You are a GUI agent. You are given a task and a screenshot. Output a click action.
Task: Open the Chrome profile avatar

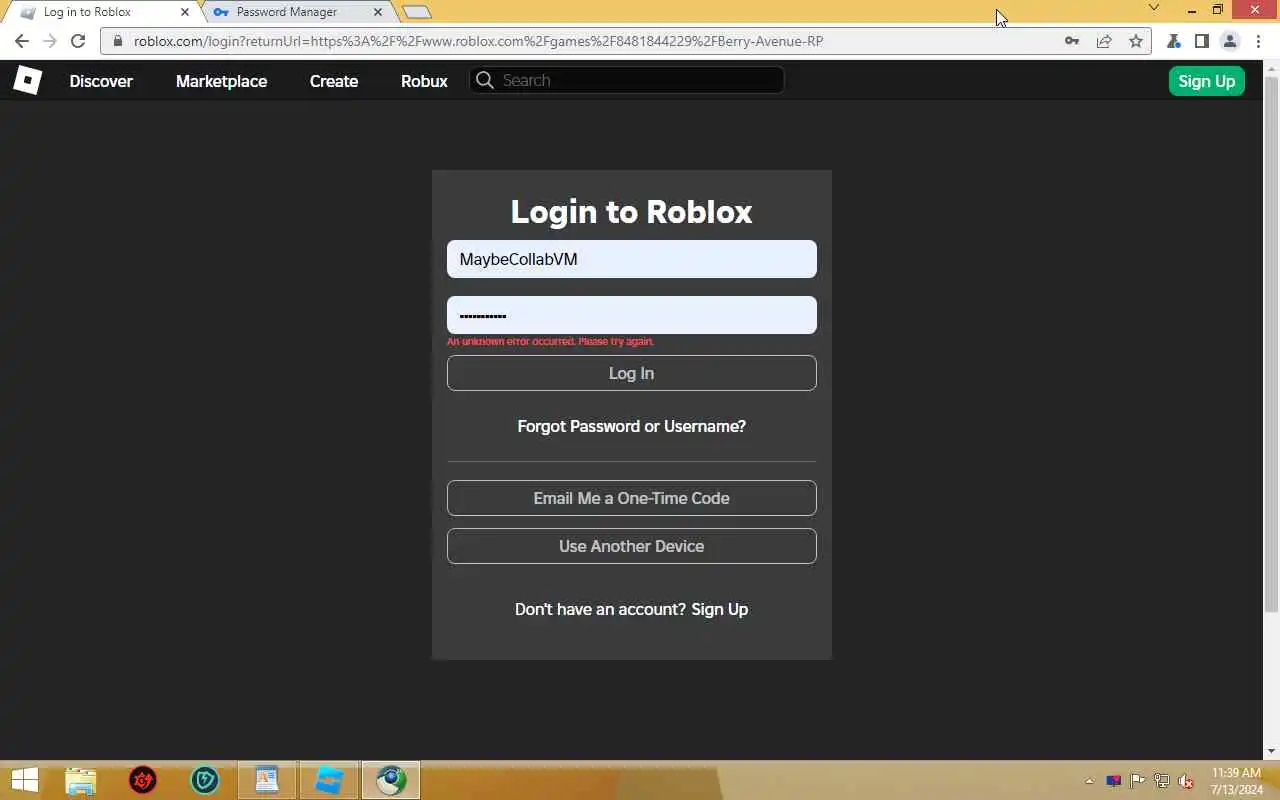point(1230,41)
